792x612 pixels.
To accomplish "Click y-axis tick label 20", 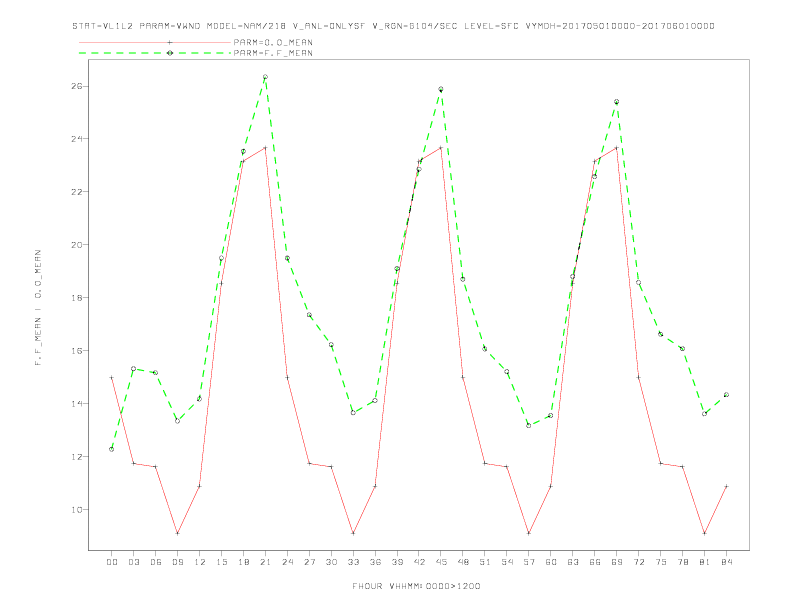I will pos(77,245).
